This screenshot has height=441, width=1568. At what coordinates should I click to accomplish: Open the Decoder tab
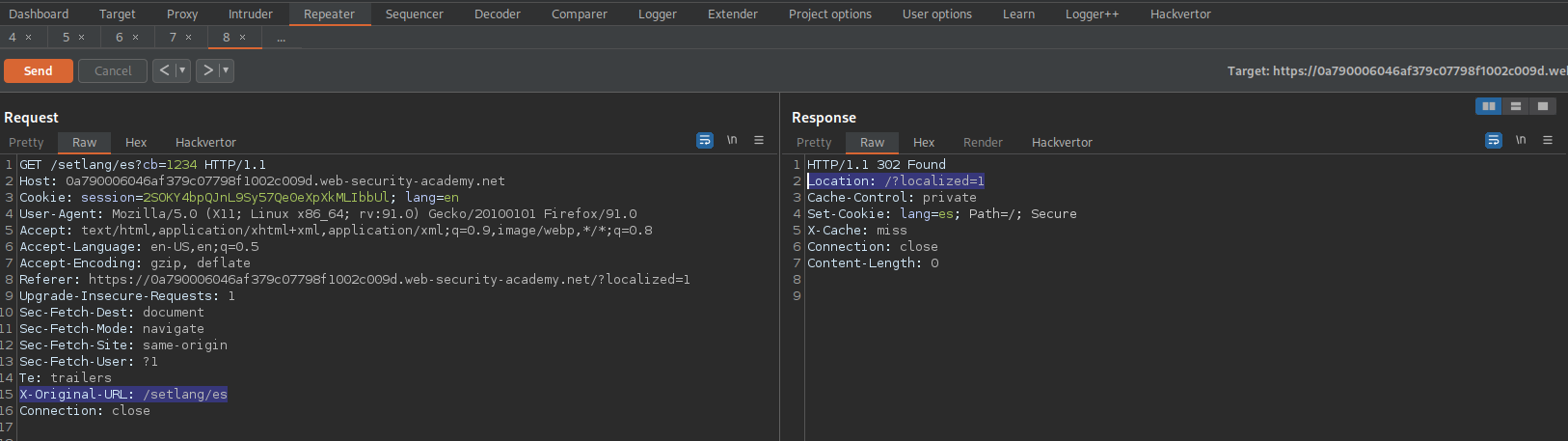498,14
